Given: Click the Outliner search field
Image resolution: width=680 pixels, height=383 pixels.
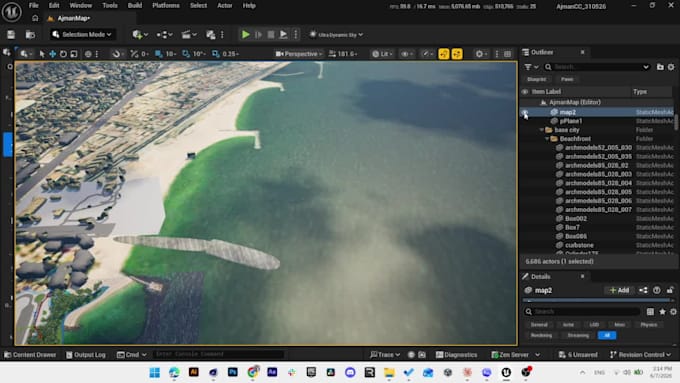Looking at the screenshot, I should click(597, 67).
